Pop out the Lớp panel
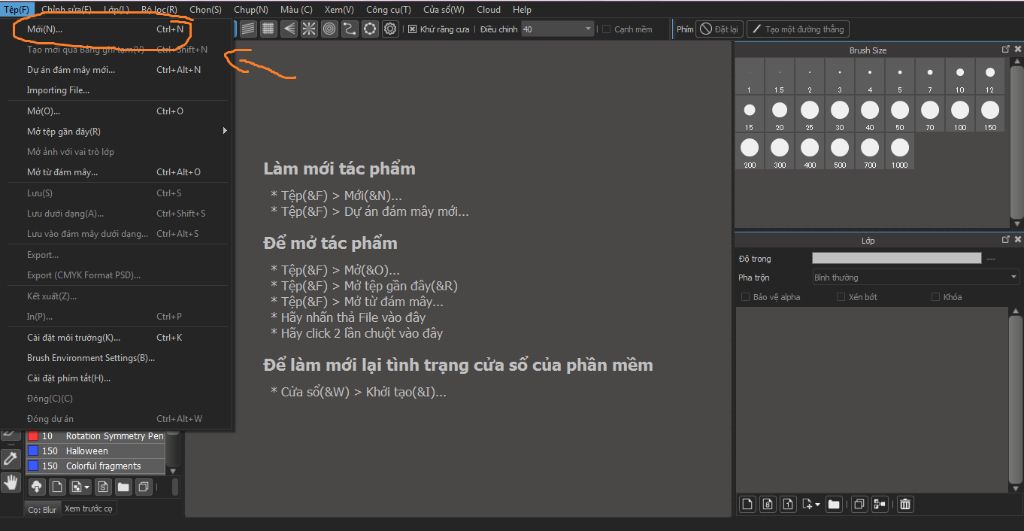 coord(1006,240)
